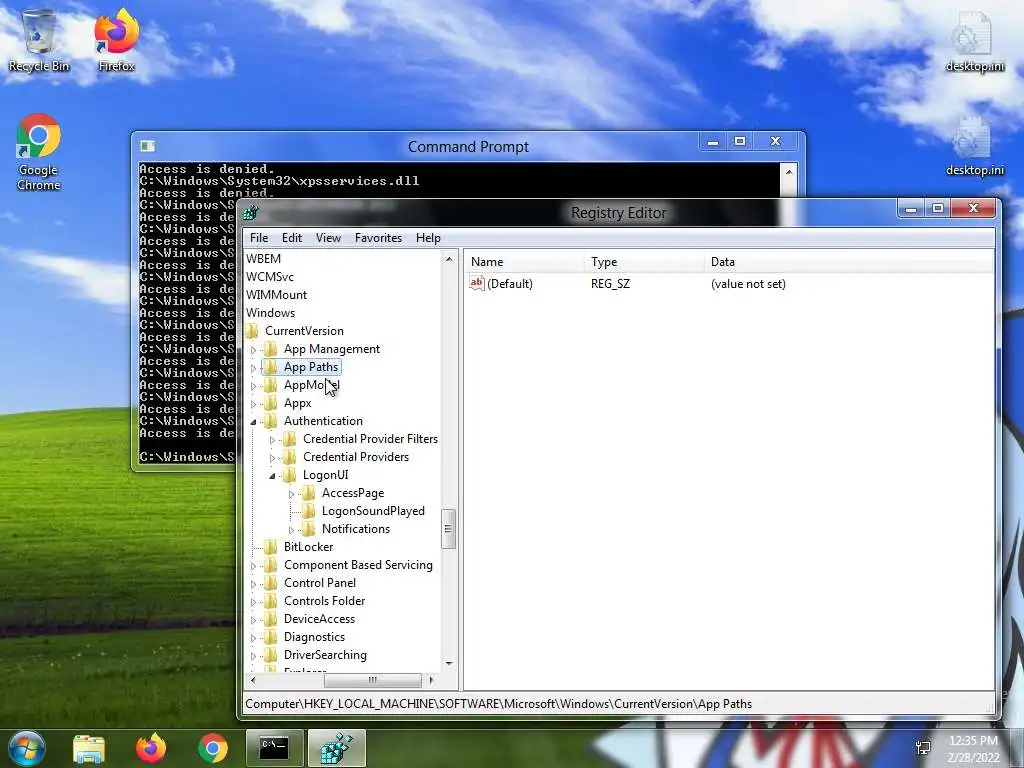Expand the App Paths key arrow

click(253, 368)
